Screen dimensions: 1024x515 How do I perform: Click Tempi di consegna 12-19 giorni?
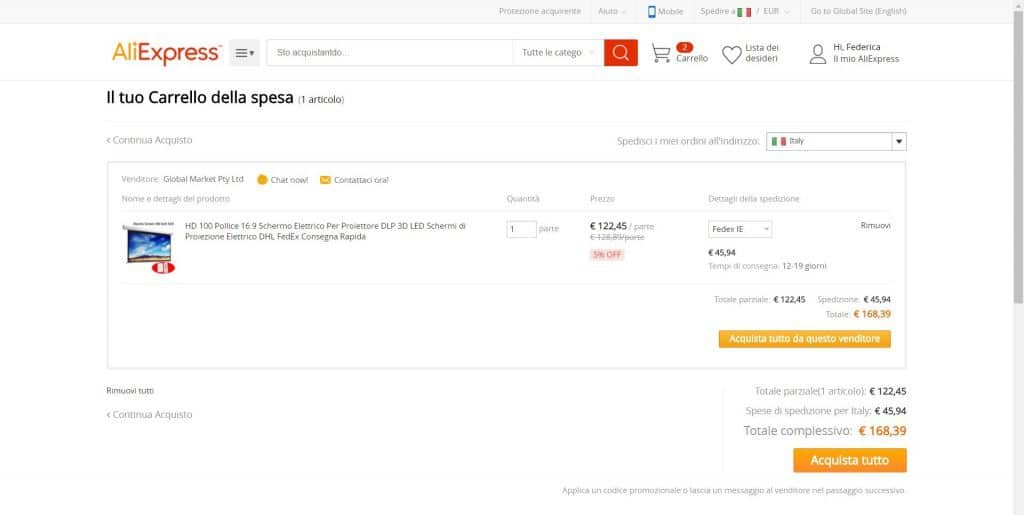767,266
